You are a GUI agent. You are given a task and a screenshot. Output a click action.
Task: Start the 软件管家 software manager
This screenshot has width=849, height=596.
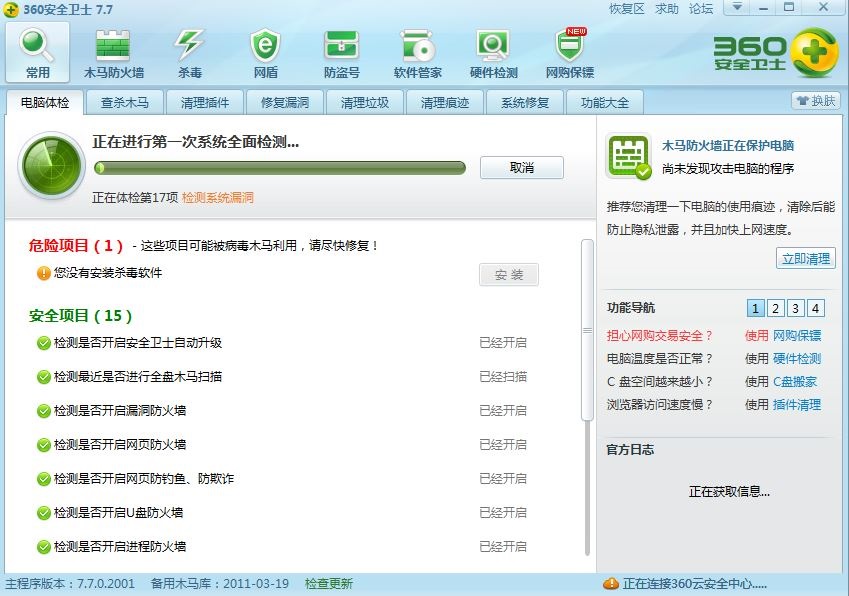pos(416,50)
